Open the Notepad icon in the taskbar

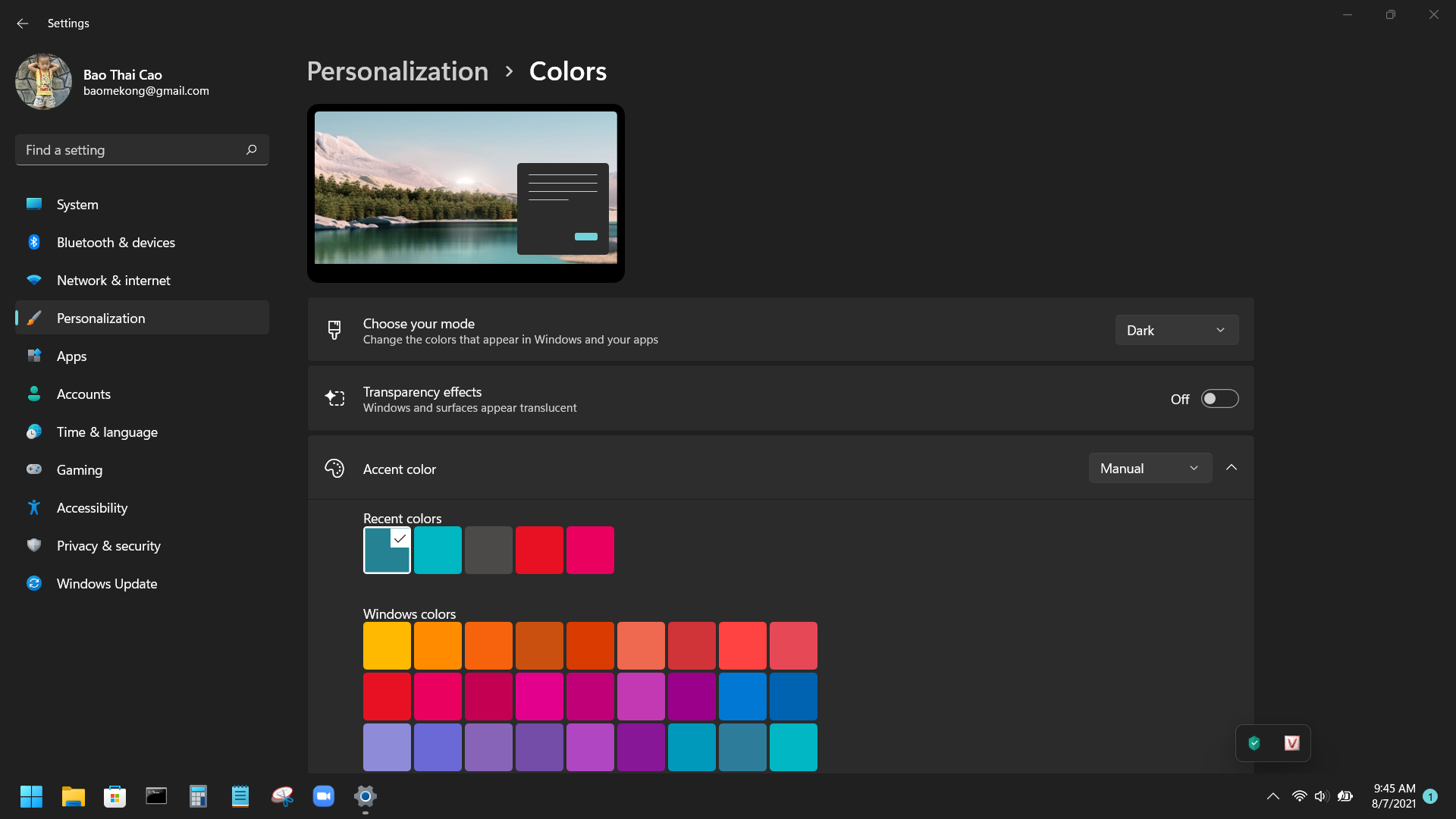tap(240, 796)
